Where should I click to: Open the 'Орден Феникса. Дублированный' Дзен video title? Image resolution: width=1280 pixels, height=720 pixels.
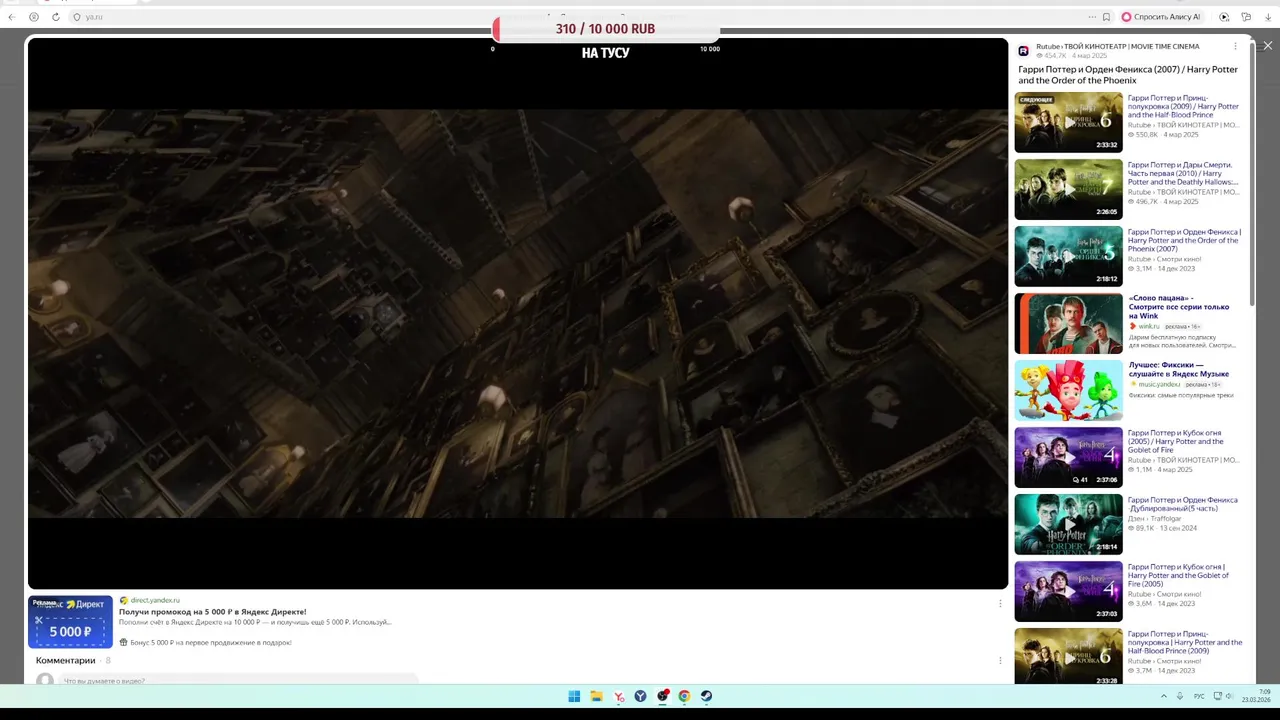pyautogui.click(x=1183, y=504)
